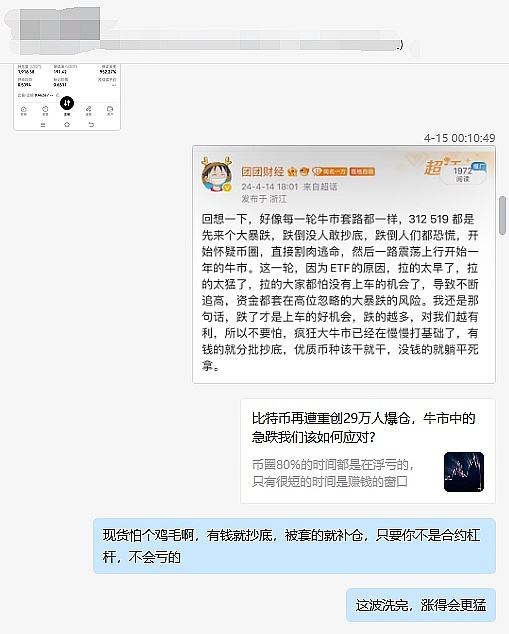The width and height of the screenshot is (509, 634).
Task: Open the Weibo post screenshot about 牛市套路
Action: click(344, 264)
